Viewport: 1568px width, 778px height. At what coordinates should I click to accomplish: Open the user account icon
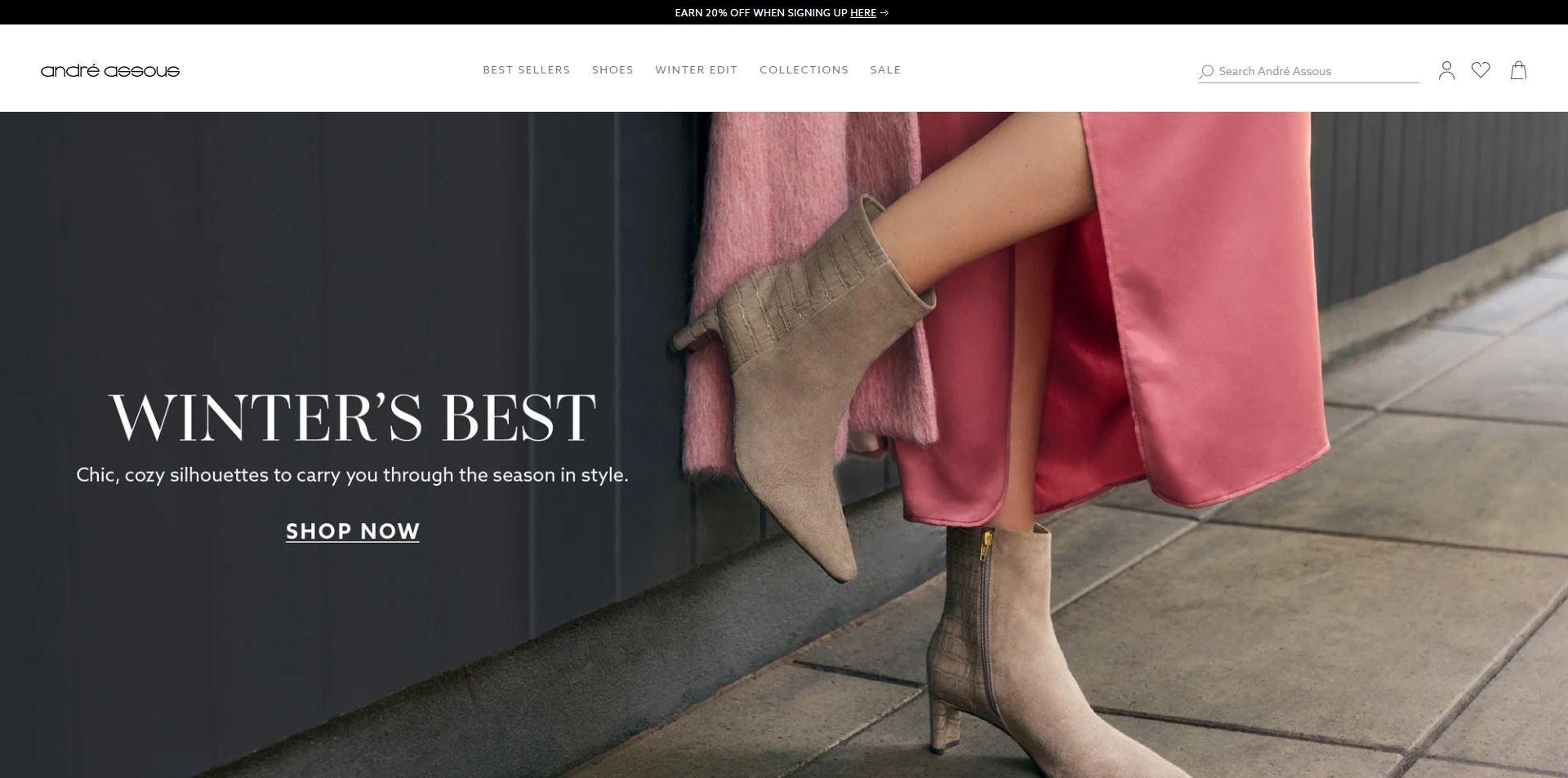(1446, 71)
